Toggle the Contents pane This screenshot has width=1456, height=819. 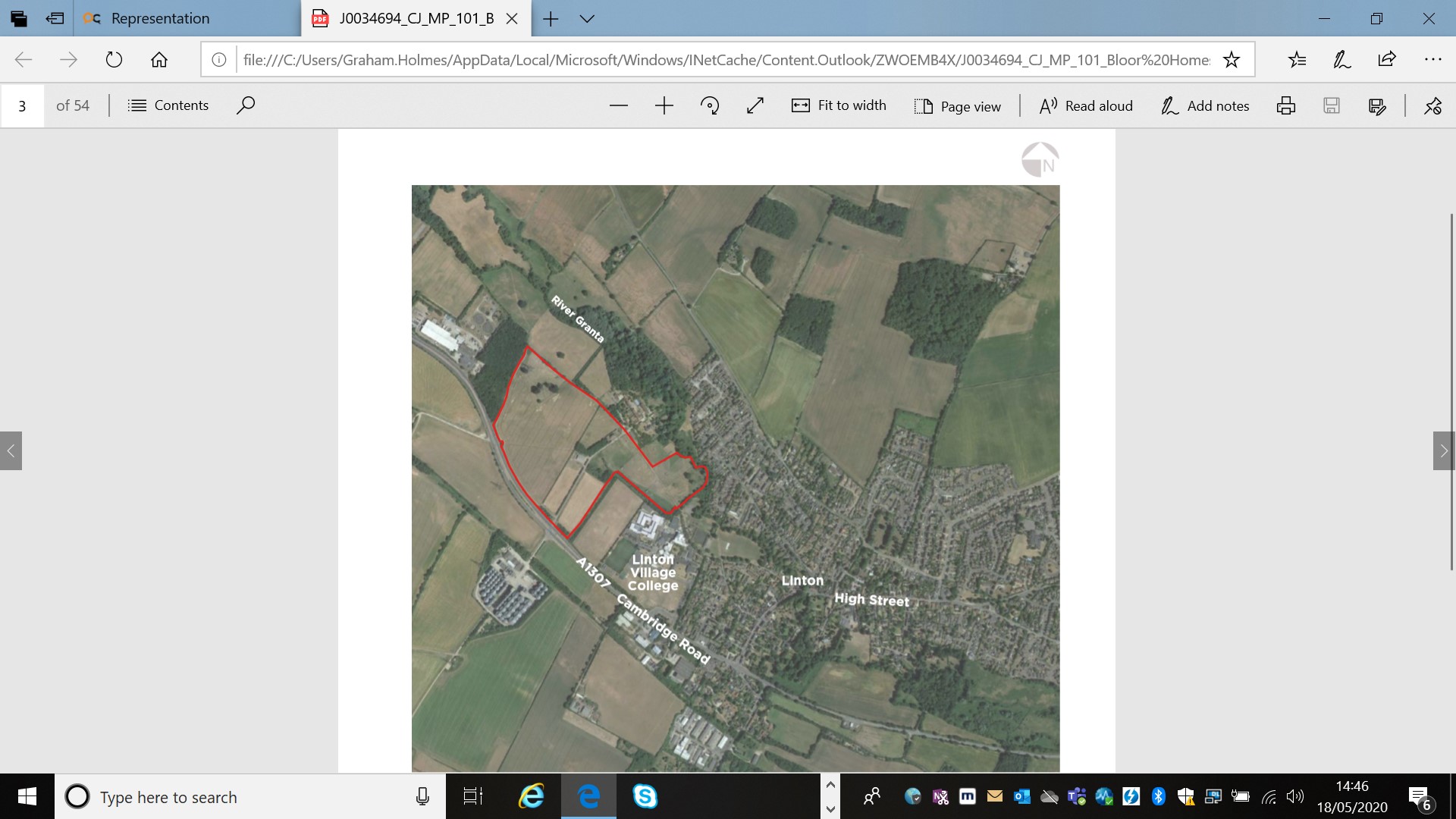click(168, 105)
